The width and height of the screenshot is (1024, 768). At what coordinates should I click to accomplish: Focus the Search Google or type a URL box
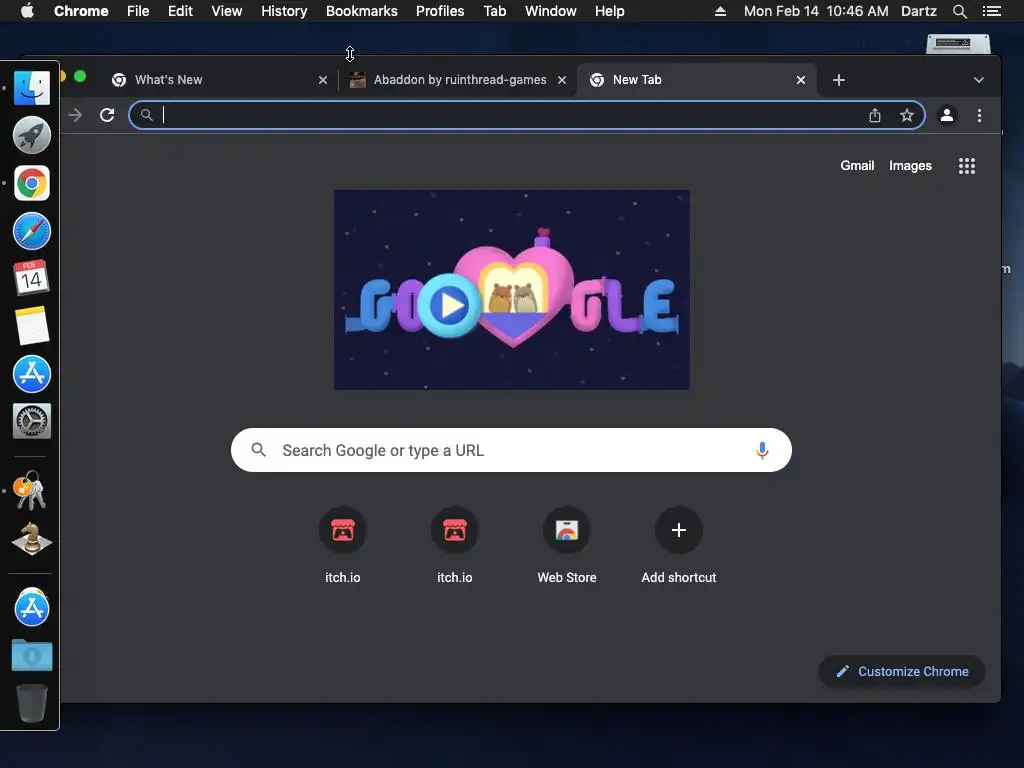point(511,450)
